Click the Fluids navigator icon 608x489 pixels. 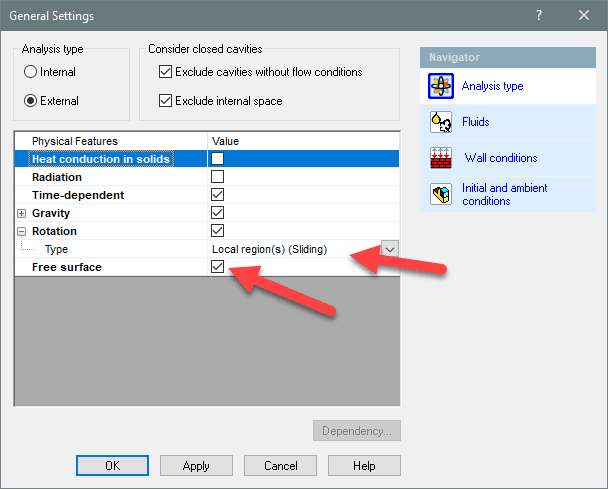coord(441,122)
